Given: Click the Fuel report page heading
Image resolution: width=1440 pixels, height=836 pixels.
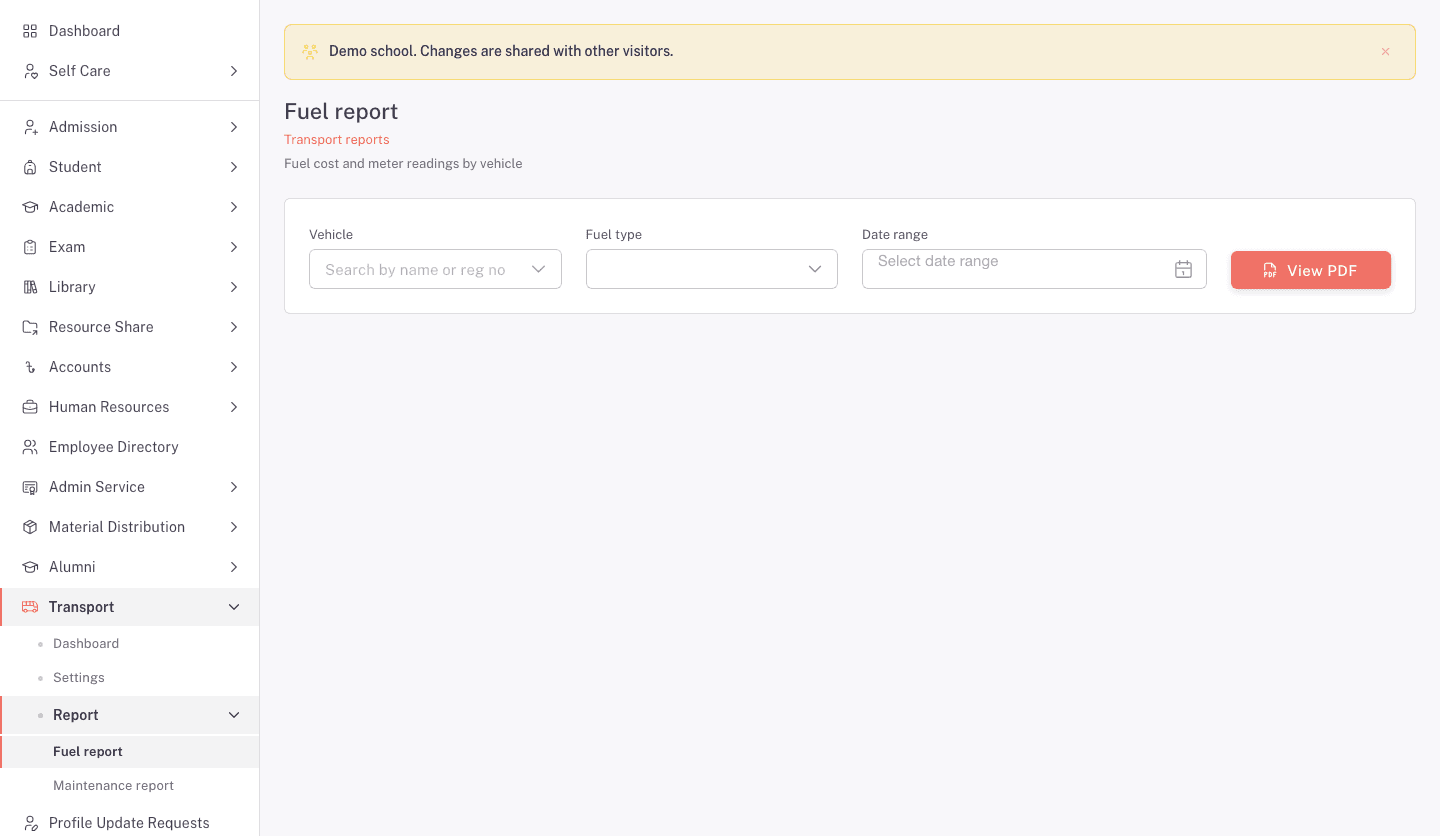Looking at the screenshot, I should 341,112.
